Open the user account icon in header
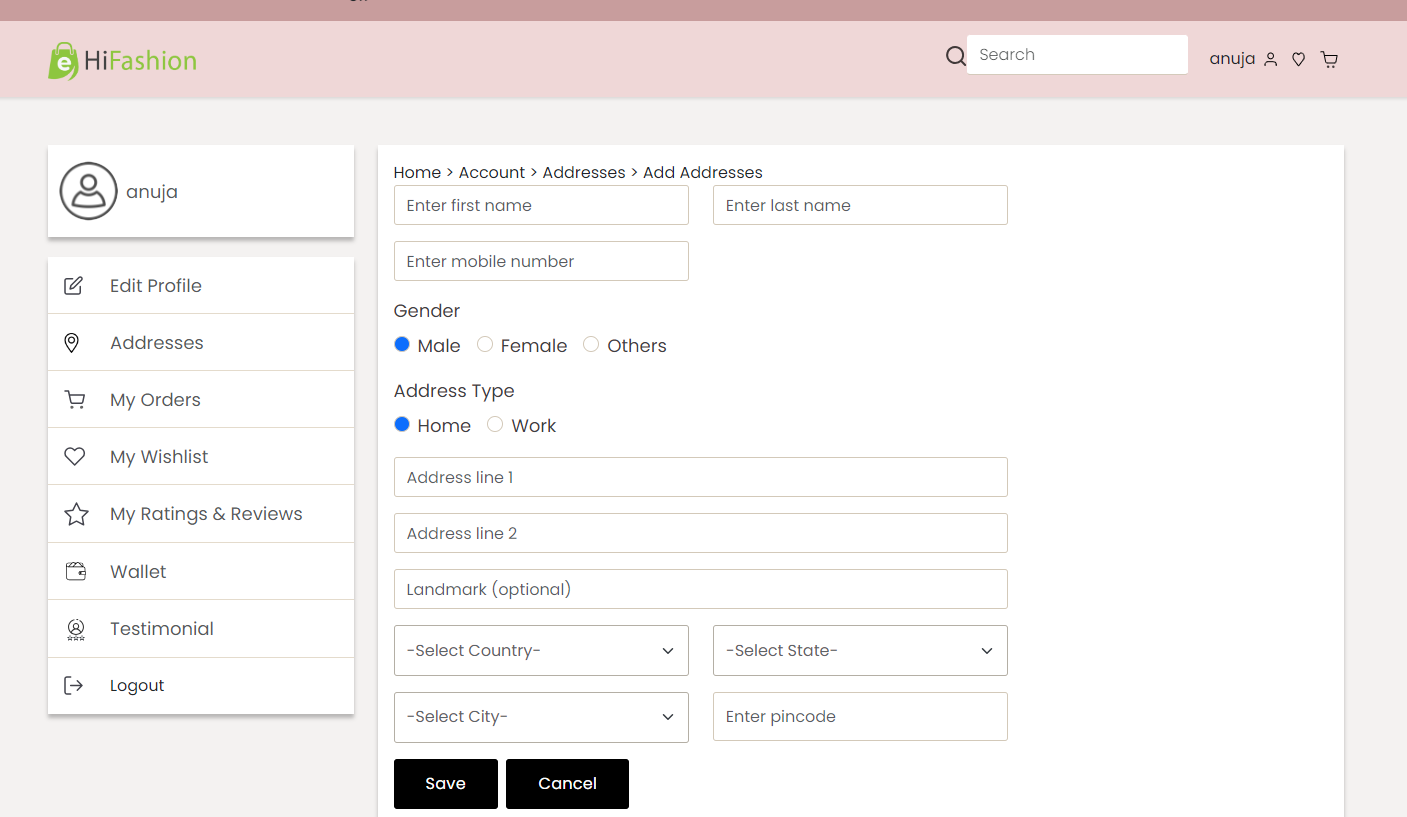 (1271, 60)
